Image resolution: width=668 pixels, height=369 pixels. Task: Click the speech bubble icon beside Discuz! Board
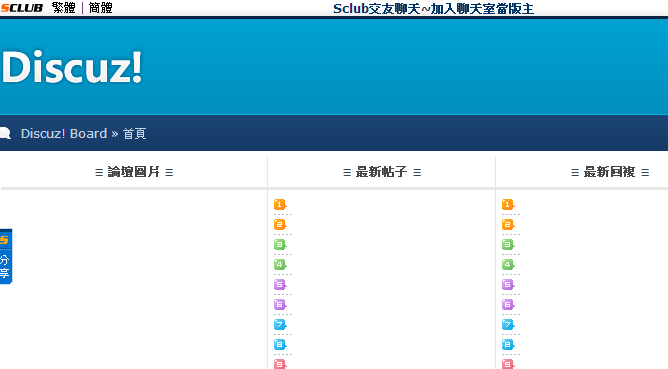point(5,133)
